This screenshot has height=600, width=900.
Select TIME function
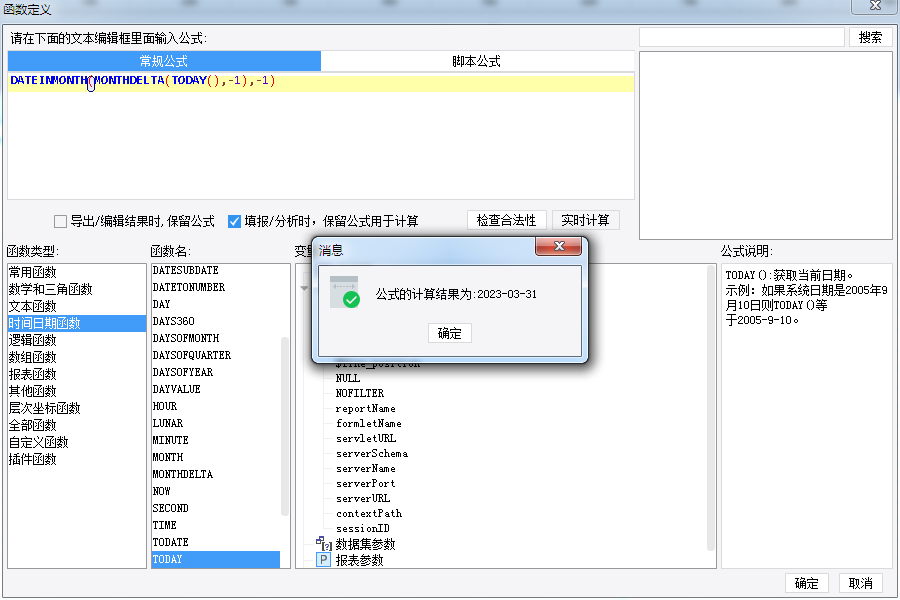coord(216,525)
